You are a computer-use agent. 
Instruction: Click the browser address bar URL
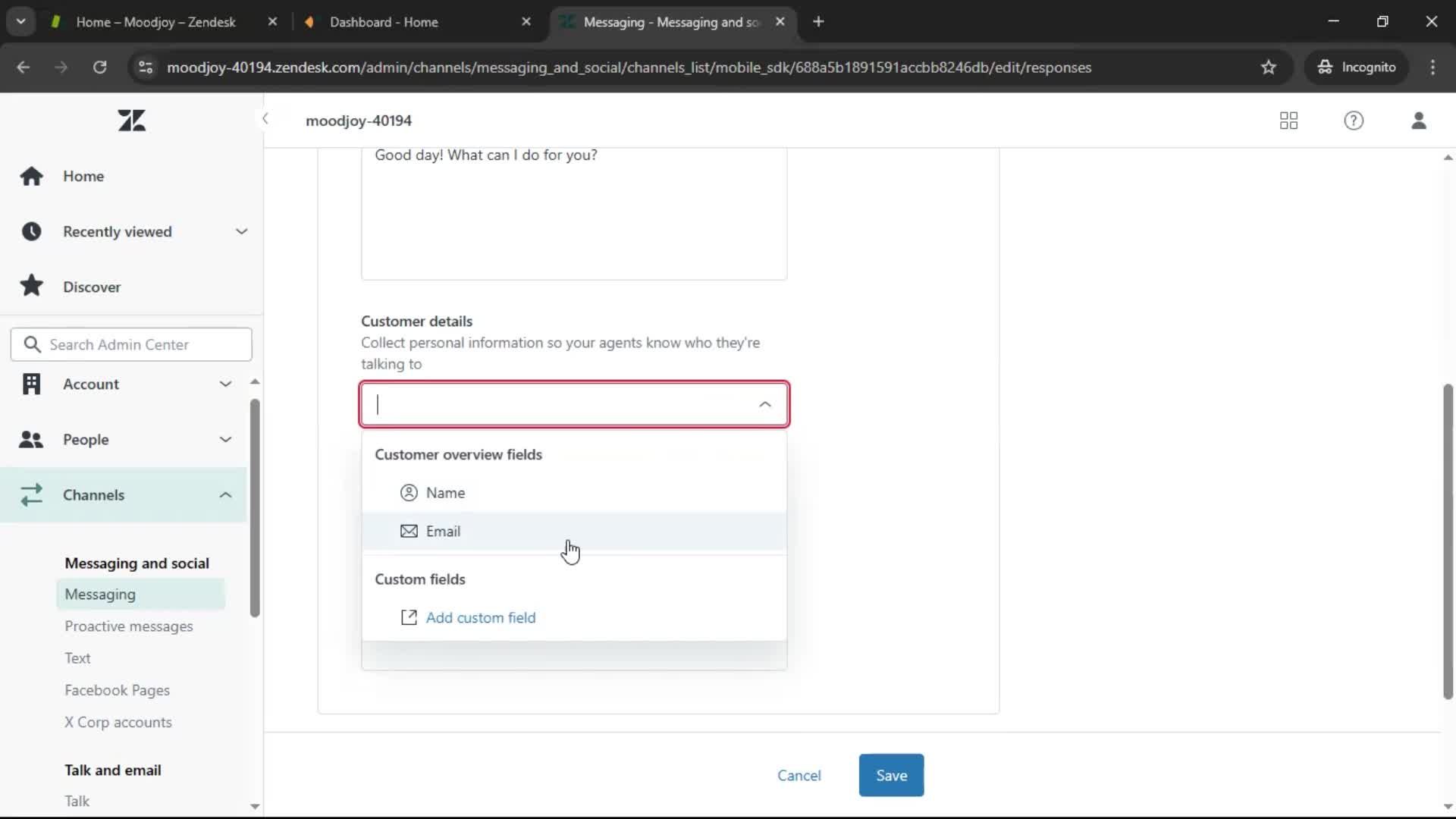coord(629,67)
